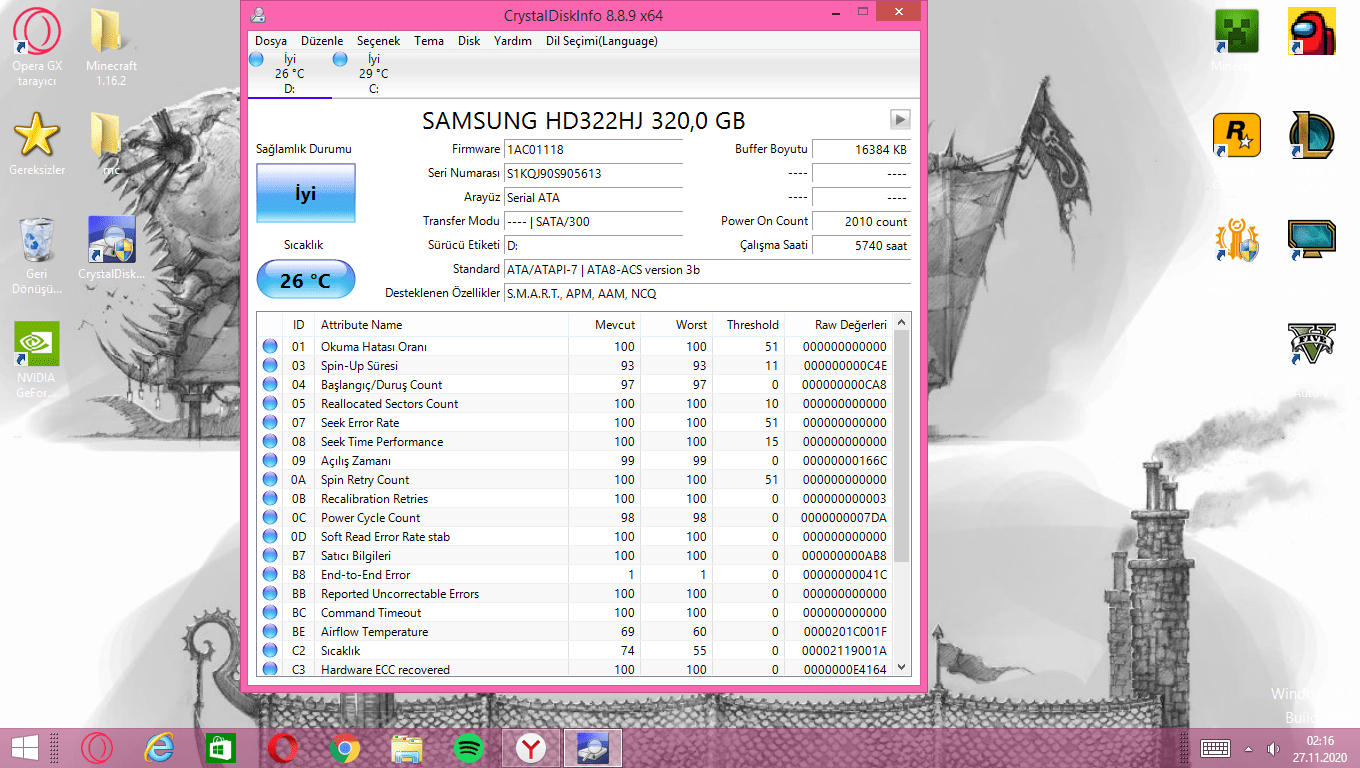Viewport: 1360px width, 768px height.
Task: Click status orb for Airflow Temperature
Action: [270, 632]
